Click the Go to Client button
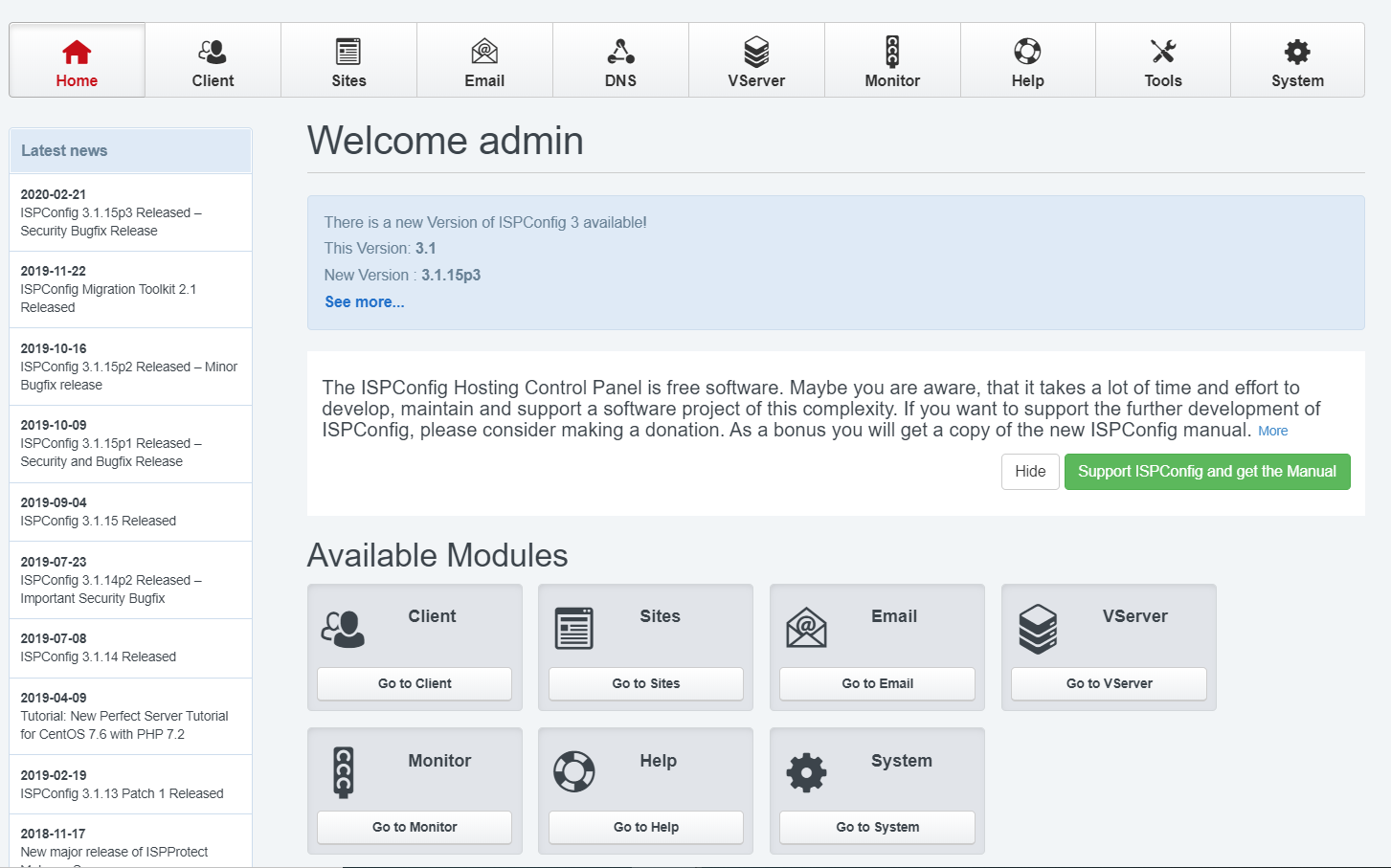The image size is (1391, 868). click(415, 683)
